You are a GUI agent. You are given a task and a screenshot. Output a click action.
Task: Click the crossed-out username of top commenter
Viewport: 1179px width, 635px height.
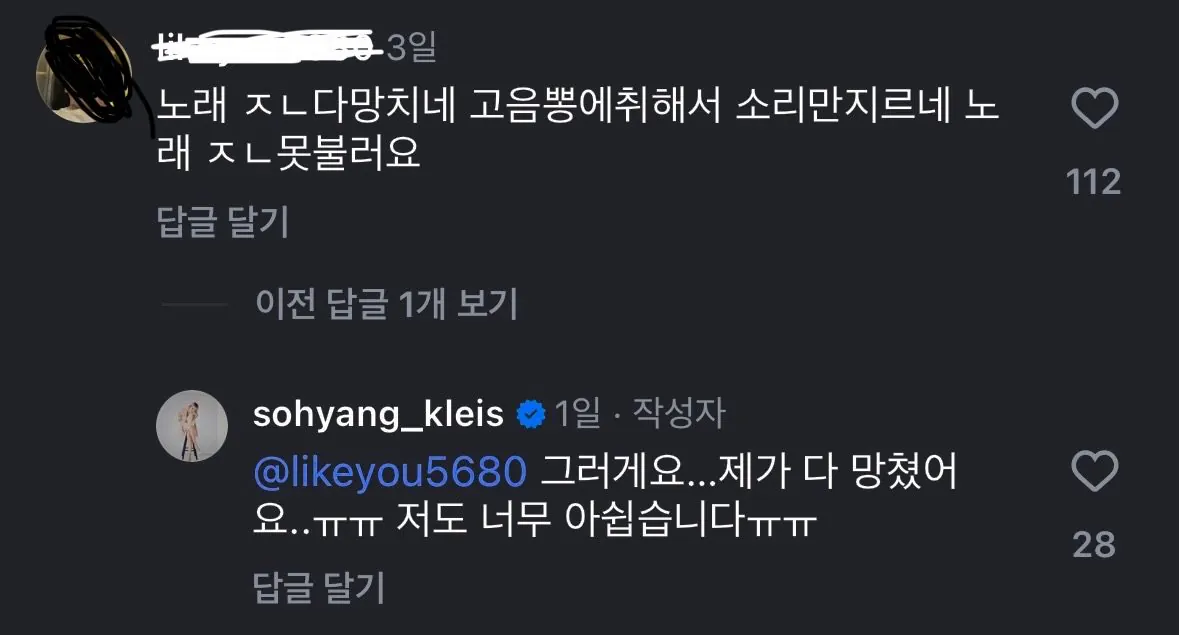pyautogui.click(x=266, y=47)
